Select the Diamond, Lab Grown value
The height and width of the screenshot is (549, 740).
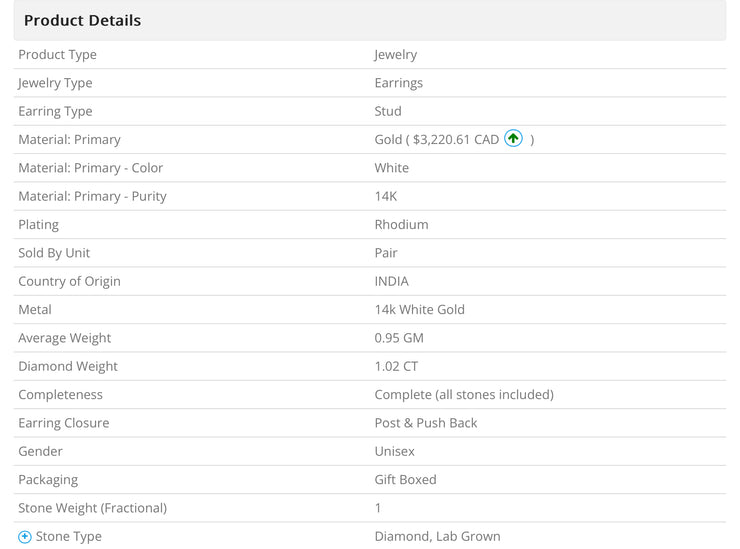click(x=437, y=536)
